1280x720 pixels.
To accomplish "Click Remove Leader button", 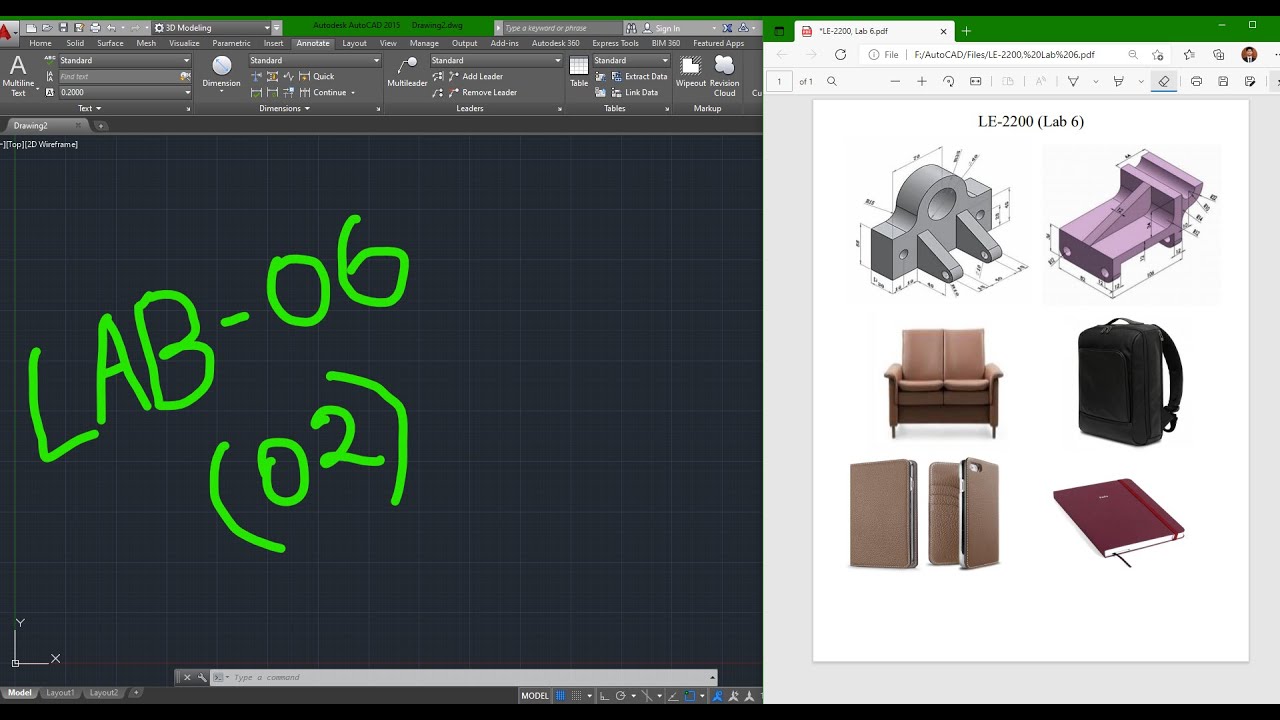I will (x=481, y=92).
